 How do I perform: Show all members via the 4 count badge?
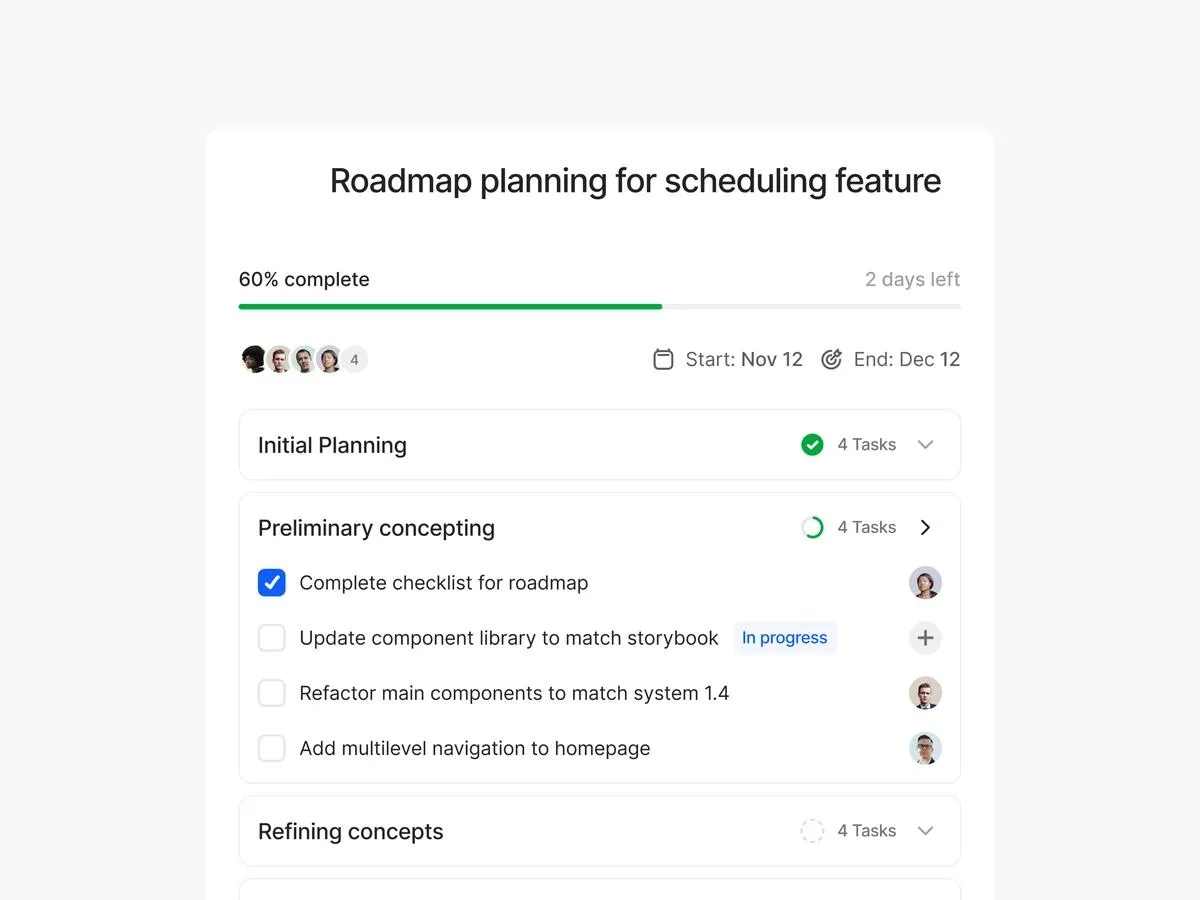(x=354, y=360)
